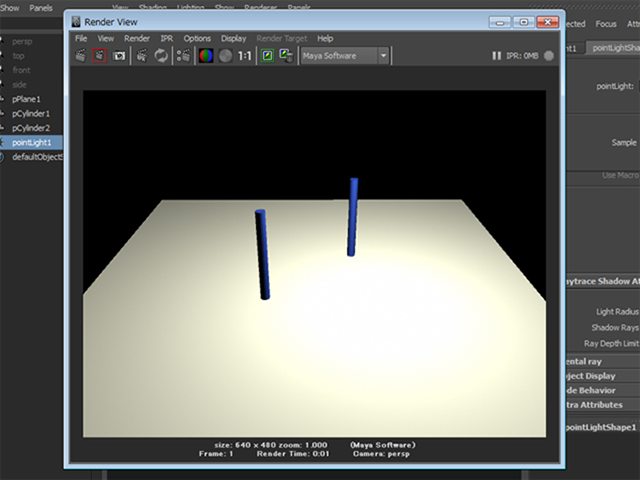Select the defaultObjectSet entry in the Outliner

tap(37, 157)
